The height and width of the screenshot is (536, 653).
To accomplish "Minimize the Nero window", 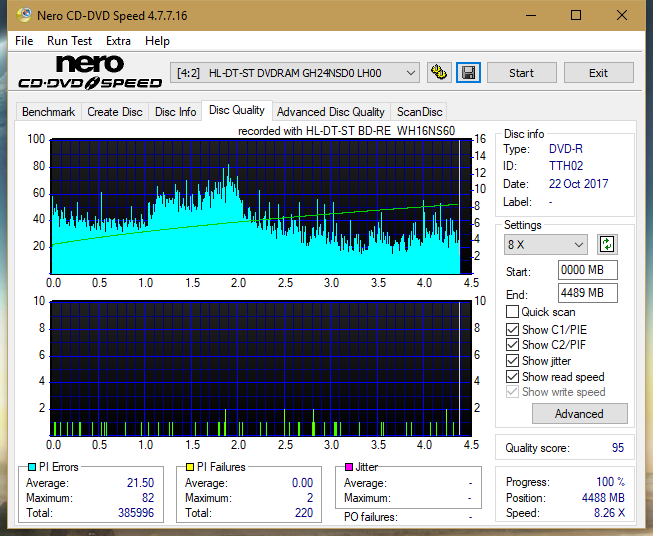I will coord(531,15).
